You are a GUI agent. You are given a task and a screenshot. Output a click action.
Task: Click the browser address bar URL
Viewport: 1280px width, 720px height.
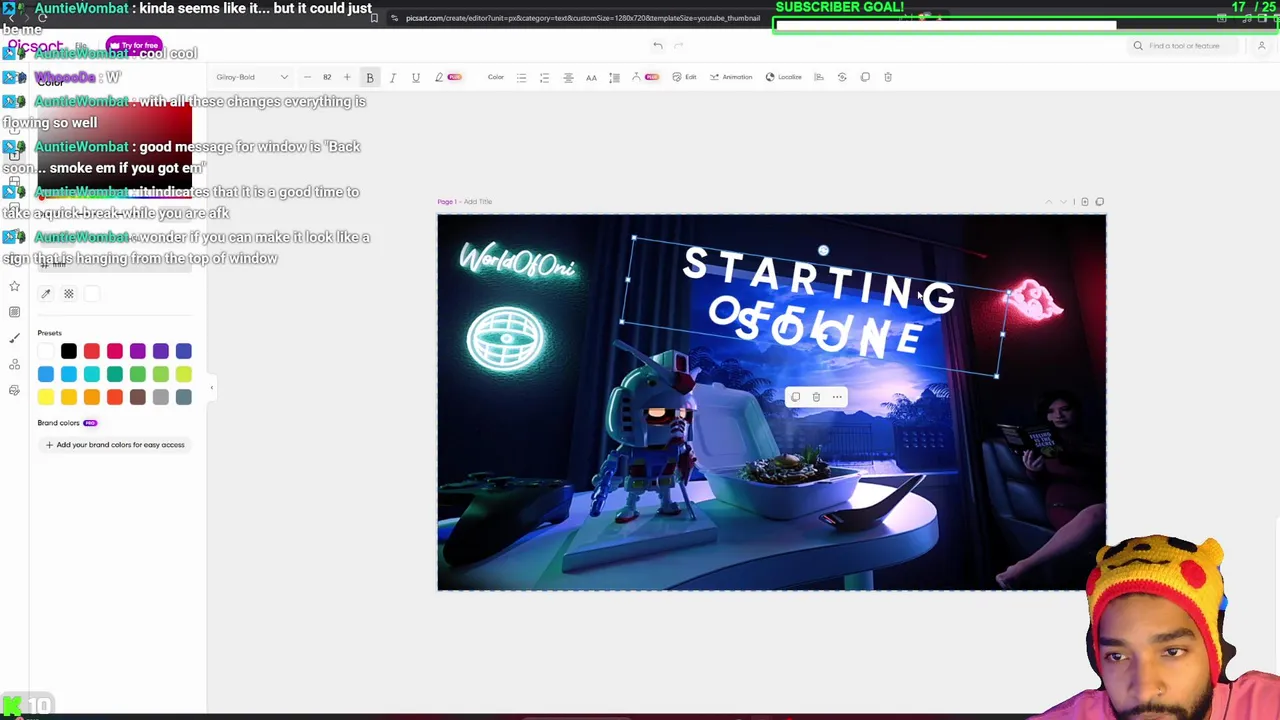pyautogui.click(x=582, y=18)
